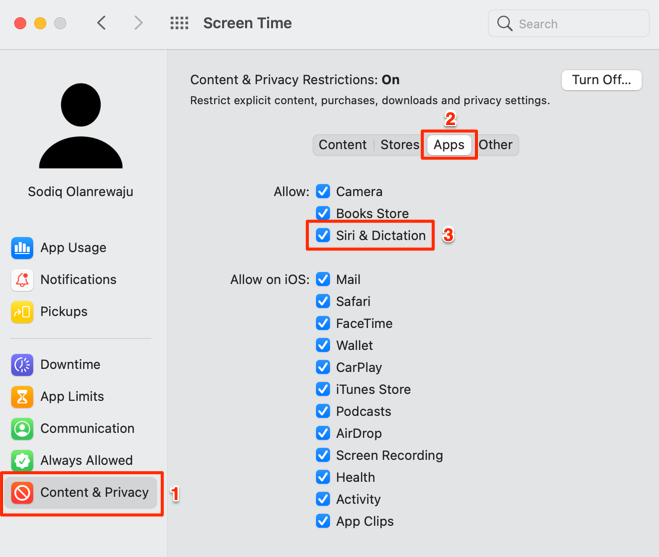Open Communication limits in the sidebar
This screenshot has height=557, width=659.
86,429
